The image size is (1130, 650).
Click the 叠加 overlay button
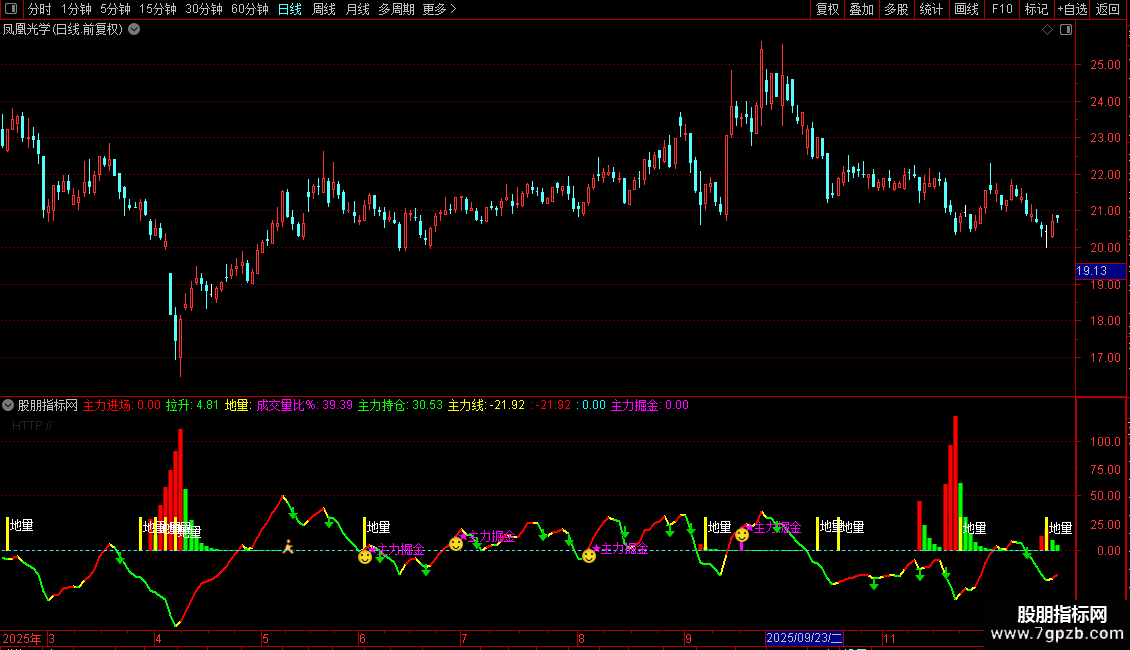tap(861, 9)
